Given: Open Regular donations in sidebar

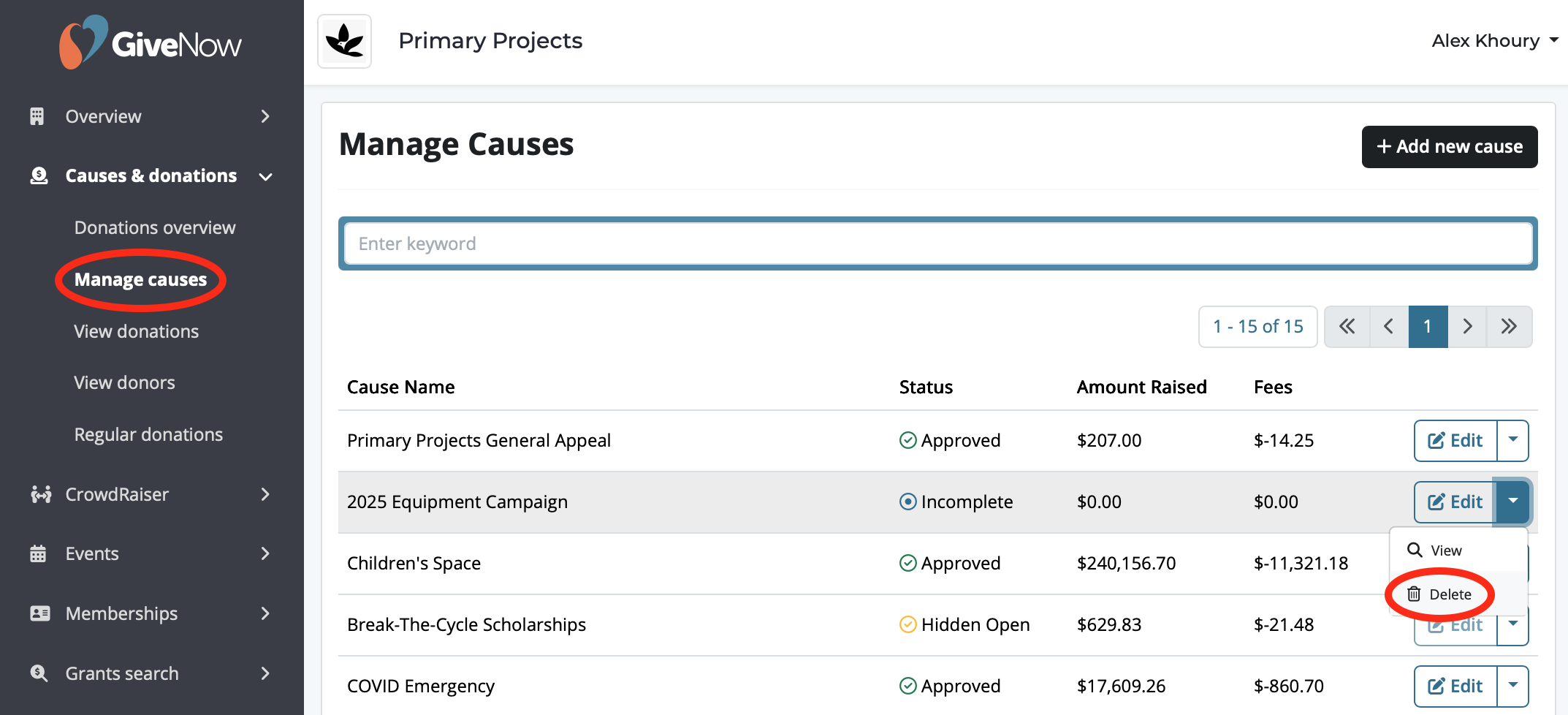Looking at the screenshot, I should point(148,434).
